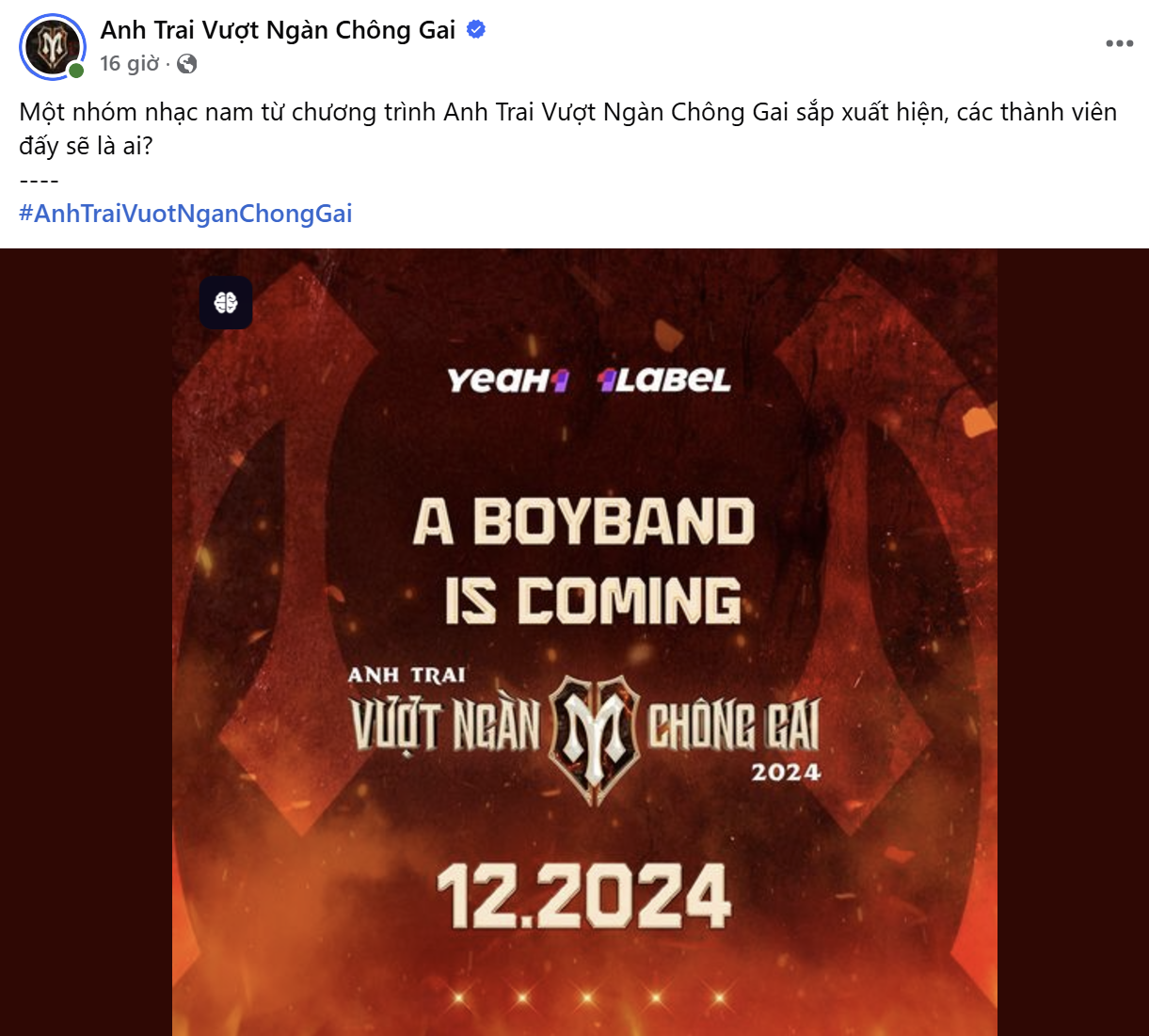The image size is (1149, 1036).
Task: Select the AI brain icon on the image
Action: click(225, 302)
